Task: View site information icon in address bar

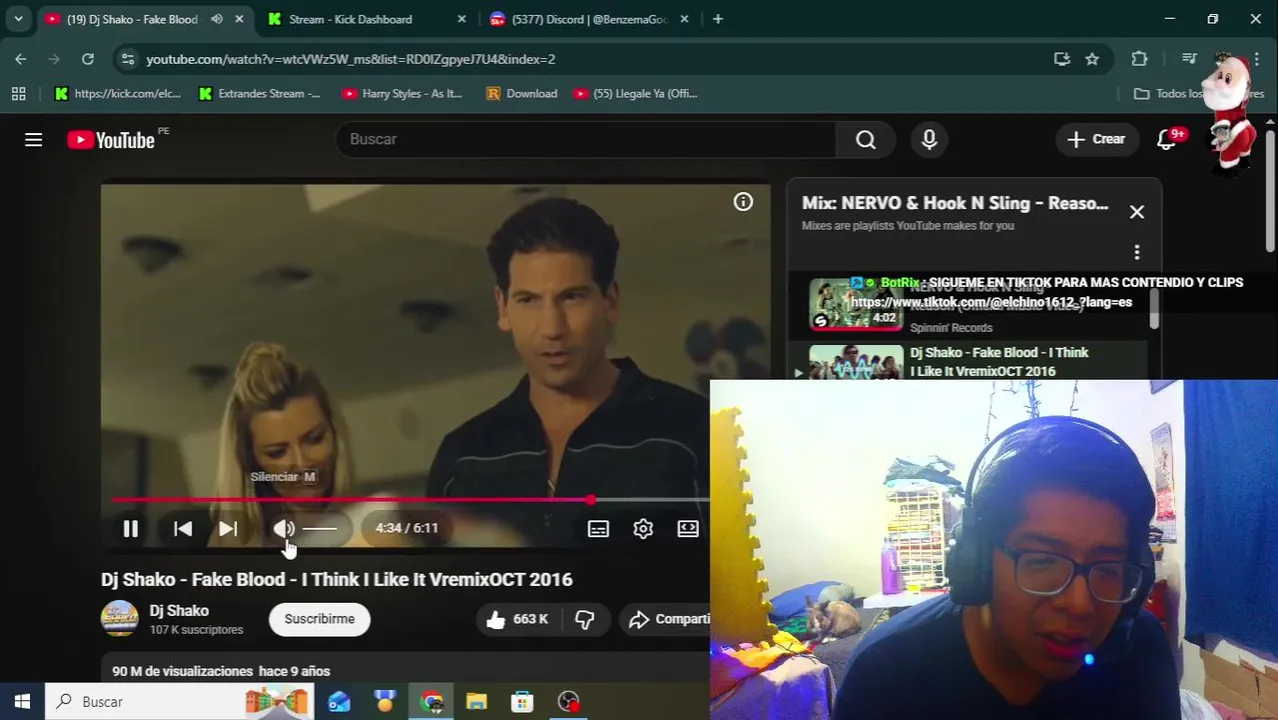Action: pos(127,59)
